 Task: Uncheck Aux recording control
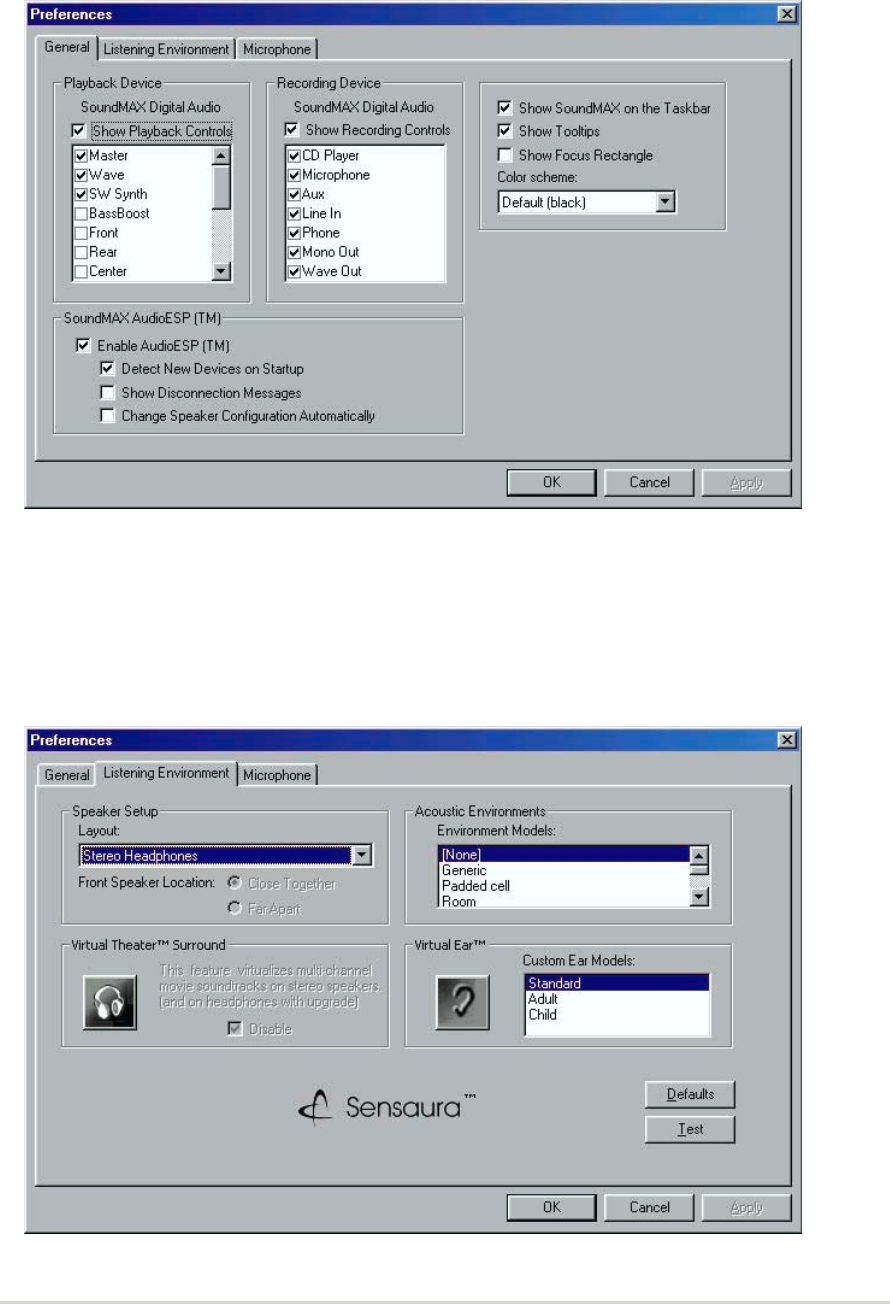pyautogui.click(x=293, y=194)
